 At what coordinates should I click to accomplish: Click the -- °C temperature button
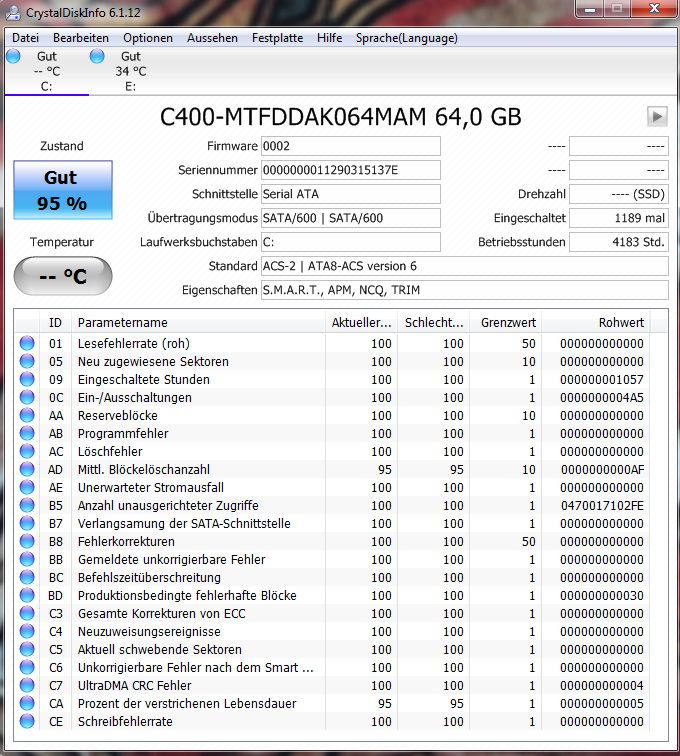pos(63,276)
